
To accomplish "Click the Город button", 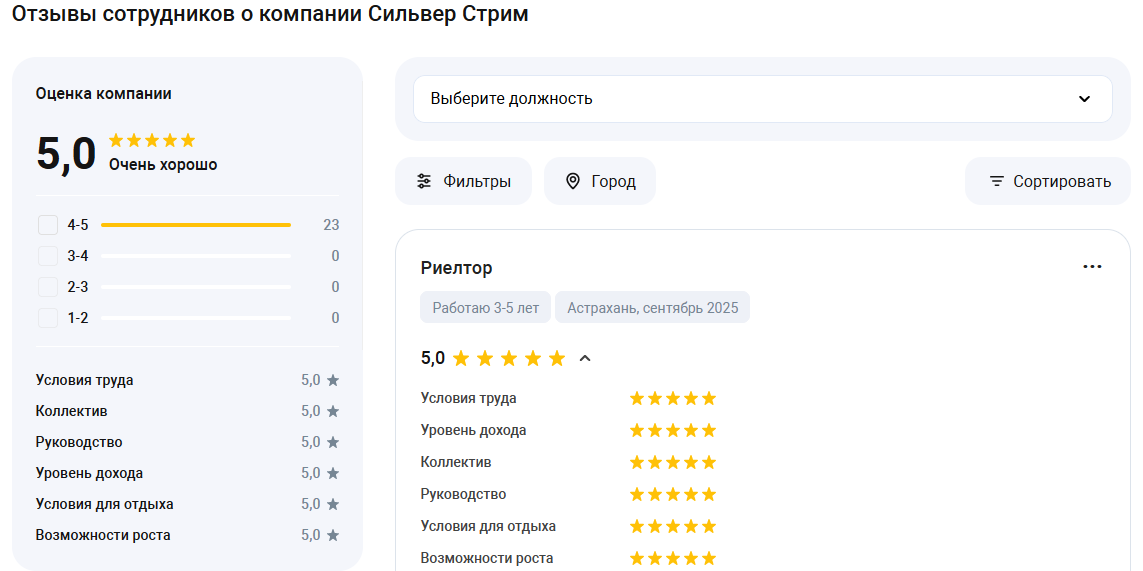I will 599,181.
